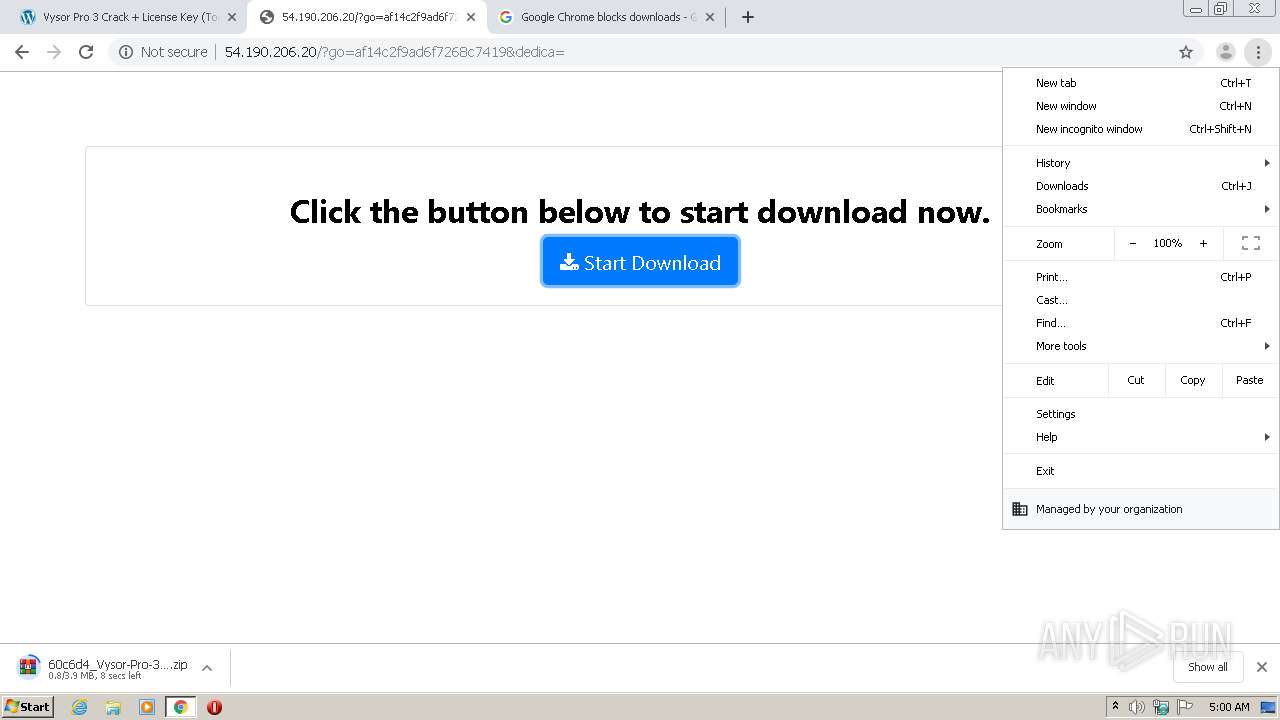Expand the download item options chevron
Viewport: 1280px width, 720px height.
[207, 668]
